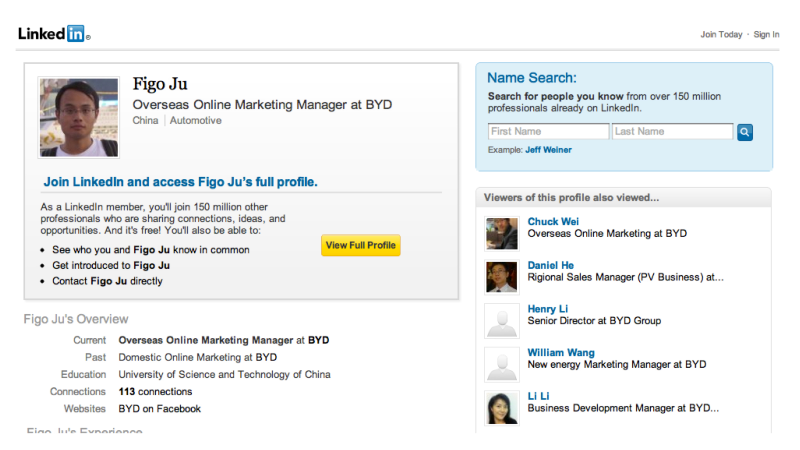Open the Chuck Wei name link
The width and height of the screenshot is (800, 450).
click(x=553, y=221)
